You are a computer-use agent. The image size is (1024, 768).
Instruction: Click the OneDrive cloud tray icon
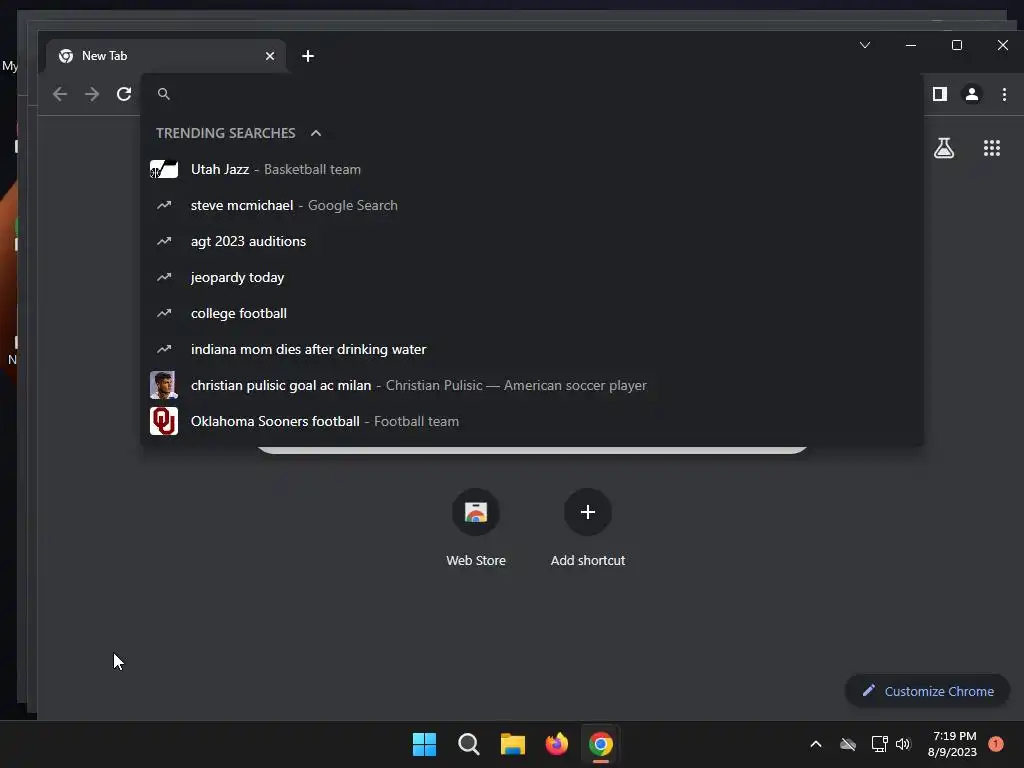[x=848, y=744]
